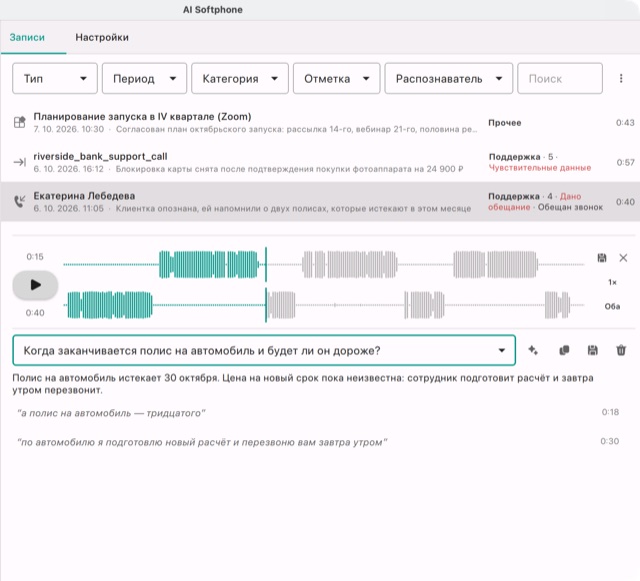Seek in the upper channel waveform

click(324, 265)
